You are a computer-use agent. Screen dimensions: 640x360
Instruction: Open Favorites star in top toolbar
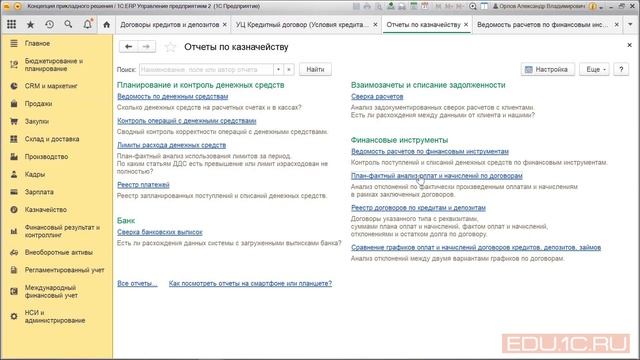coord(30,24)
